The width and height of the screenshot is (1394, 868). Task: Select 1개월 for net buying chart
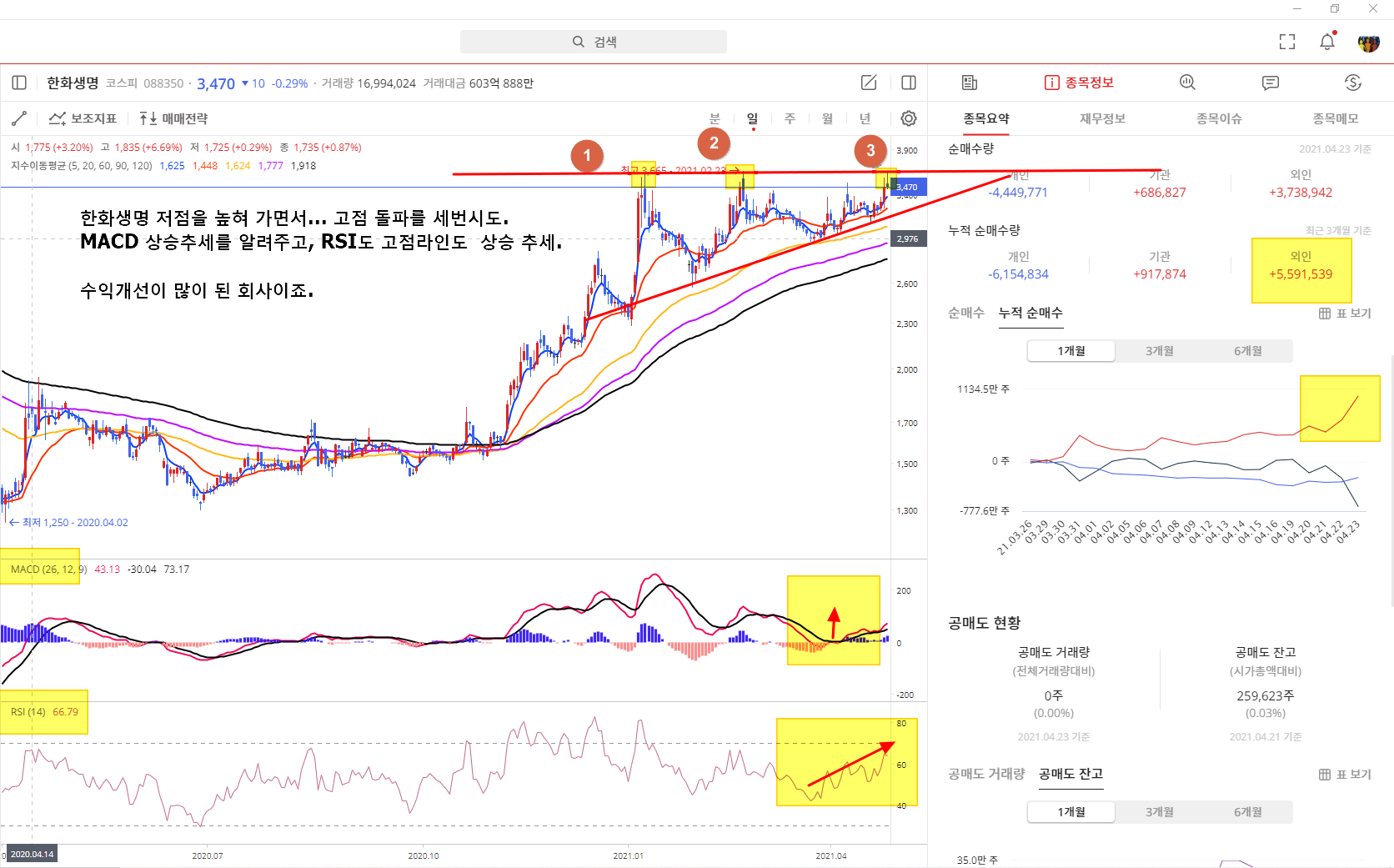coord(1071,351)
